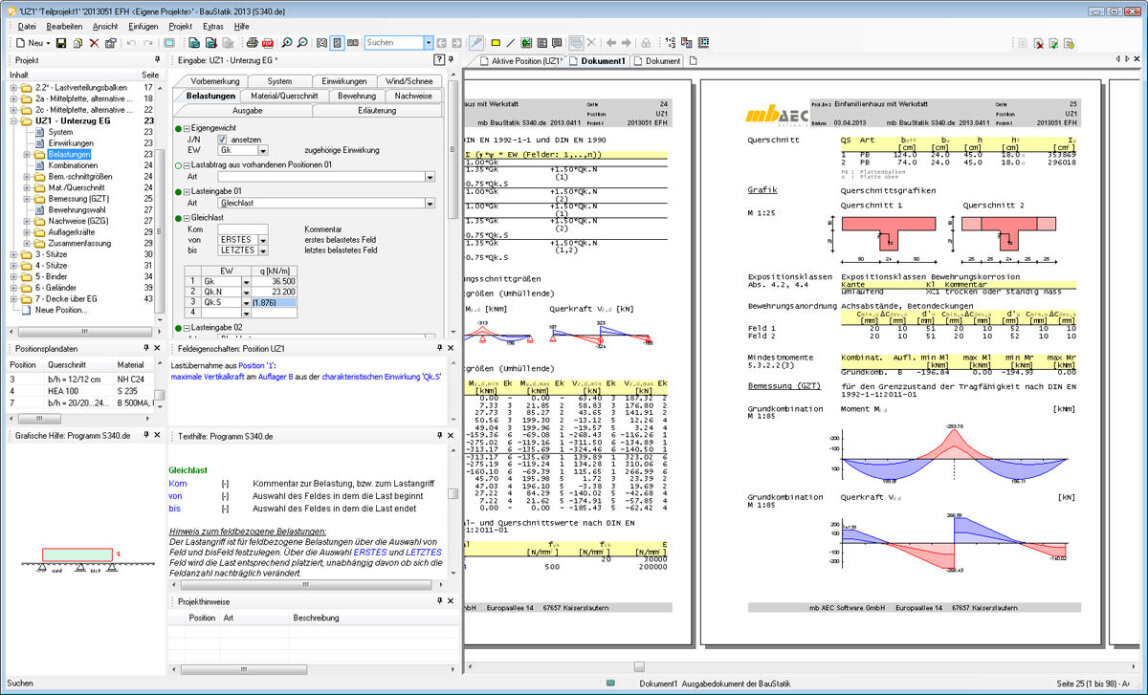Close the Texthilfe panel

point(451,436)
